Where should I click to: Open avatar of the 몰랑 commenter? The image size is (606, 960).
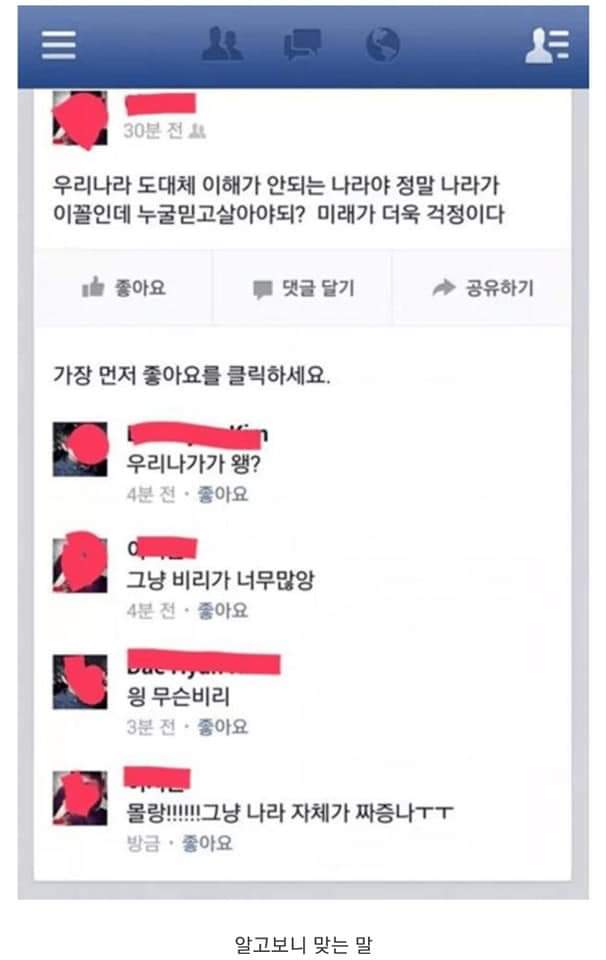coord(80,798)
